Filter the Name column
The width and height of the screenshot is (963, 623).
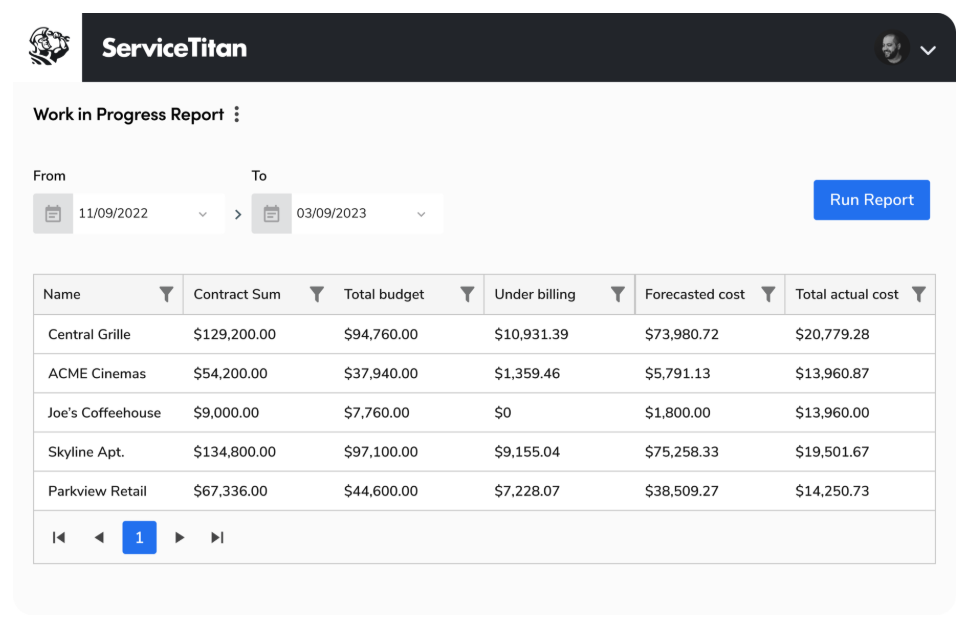click(x=166, y=294)
